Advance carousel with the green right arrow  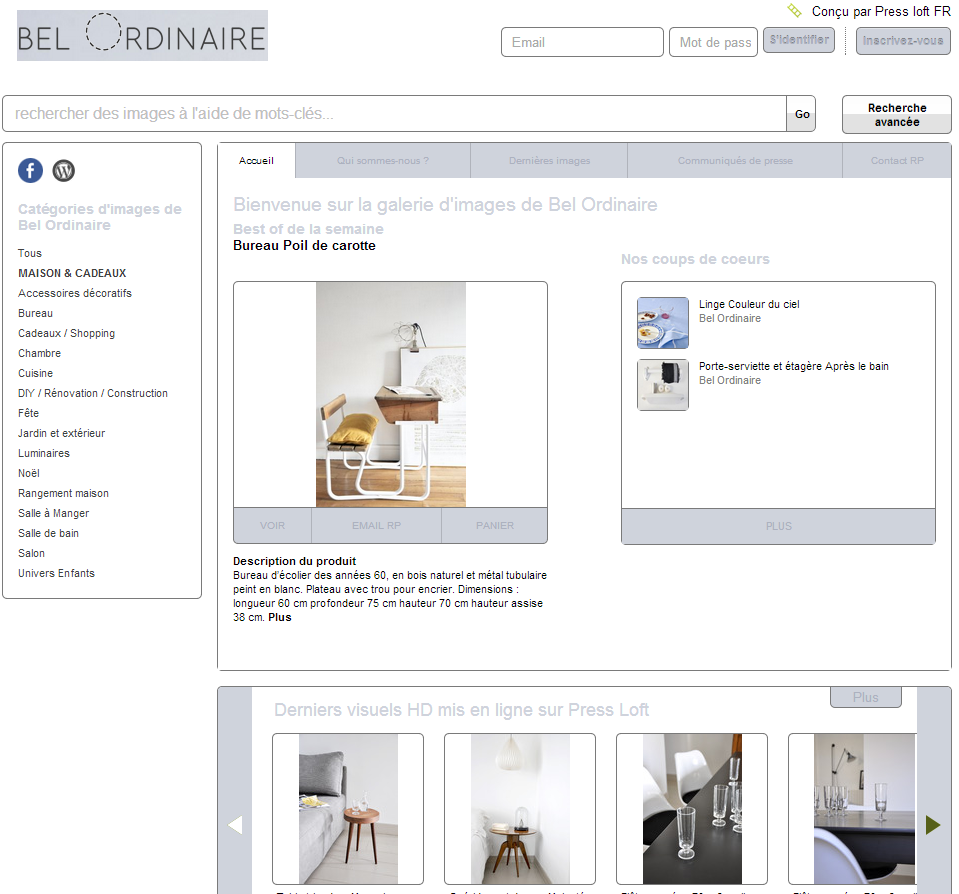click(x=933, y=825)
